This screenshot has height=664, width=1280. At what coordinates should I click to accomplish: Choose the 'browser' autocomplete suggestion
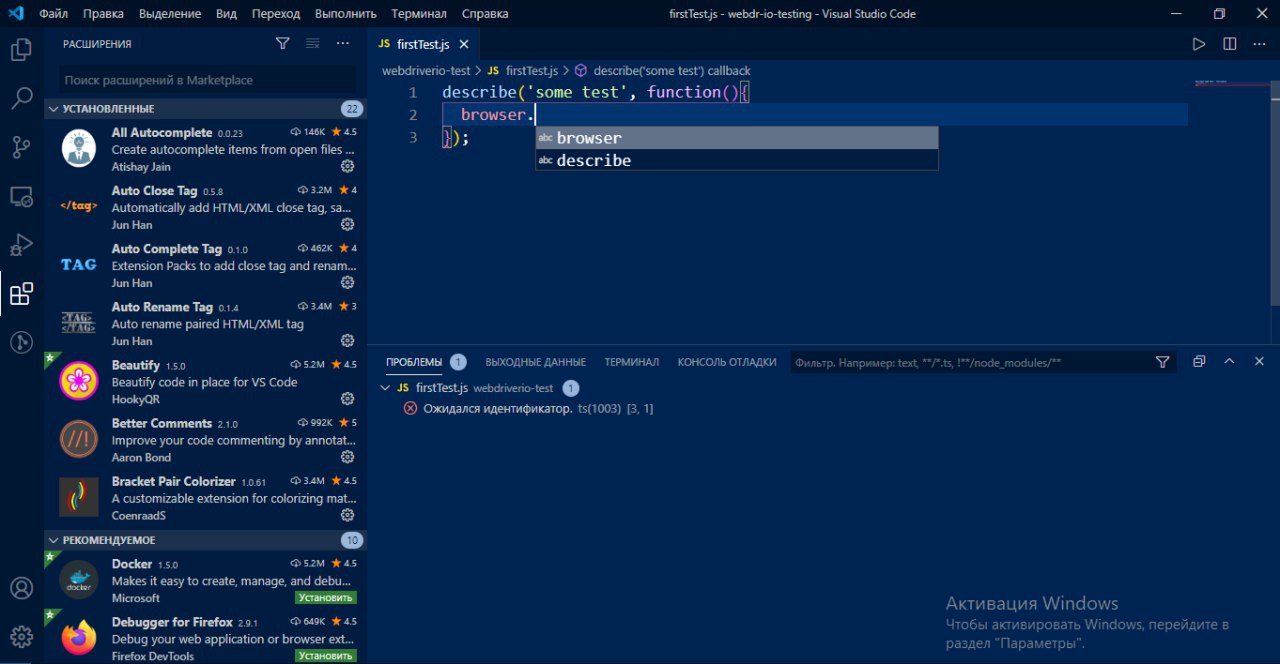coord(737,138)
